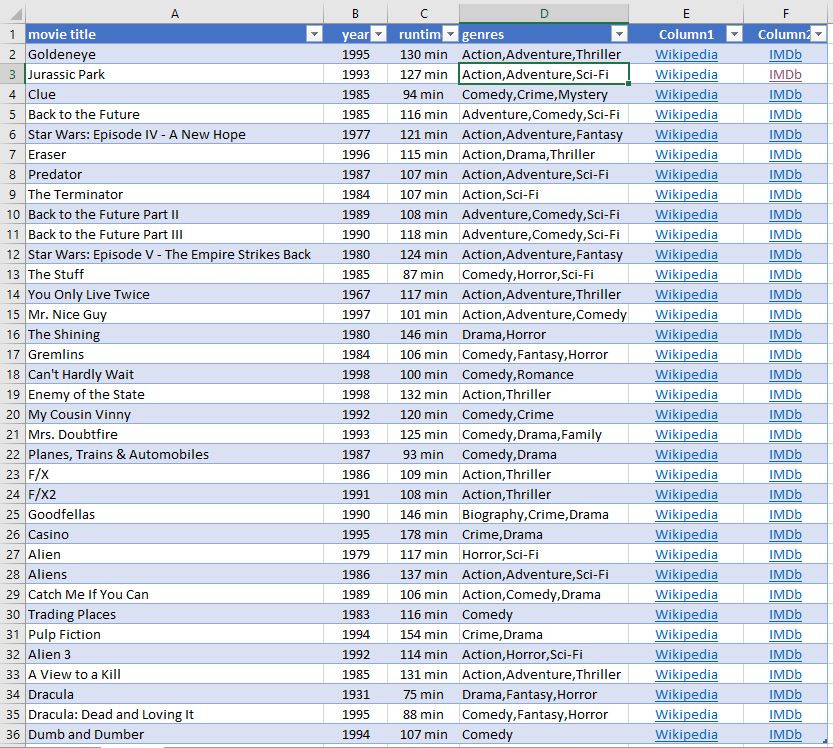Select genres cell 'Action,Drama,Thriller'
Screen dimensions: 833x748
[x=543, y=155]
